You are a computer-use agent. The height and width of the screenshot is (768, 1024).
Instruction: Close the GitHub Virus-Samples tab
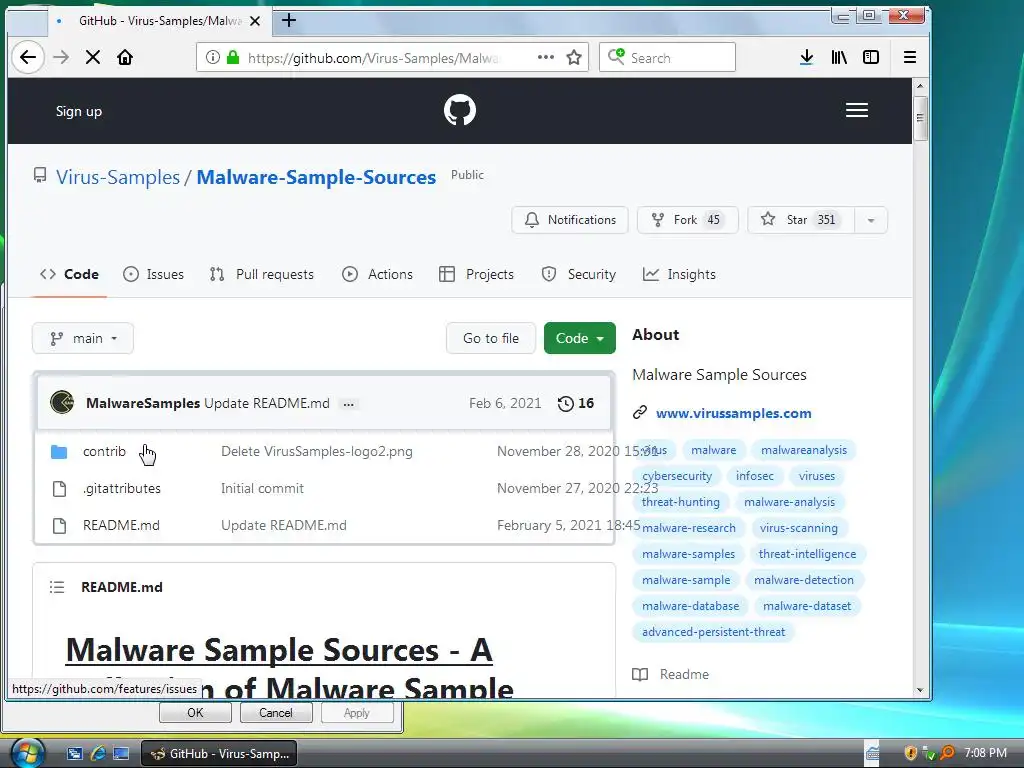point(255,21)
